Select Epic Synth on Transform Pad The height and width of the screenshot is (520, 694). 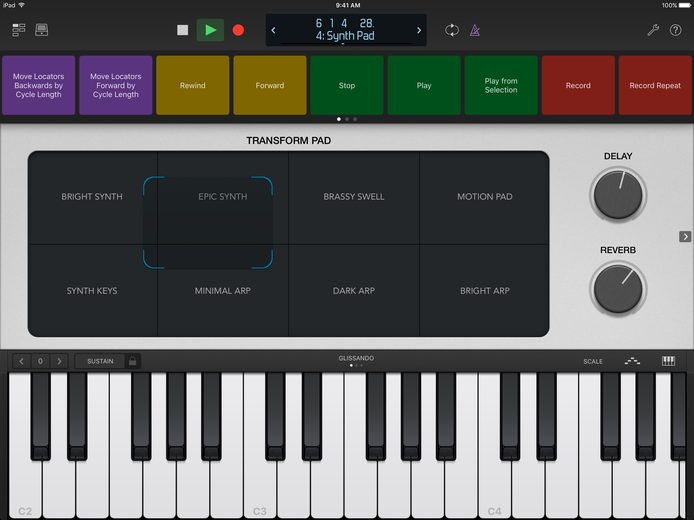coord(223,196)
